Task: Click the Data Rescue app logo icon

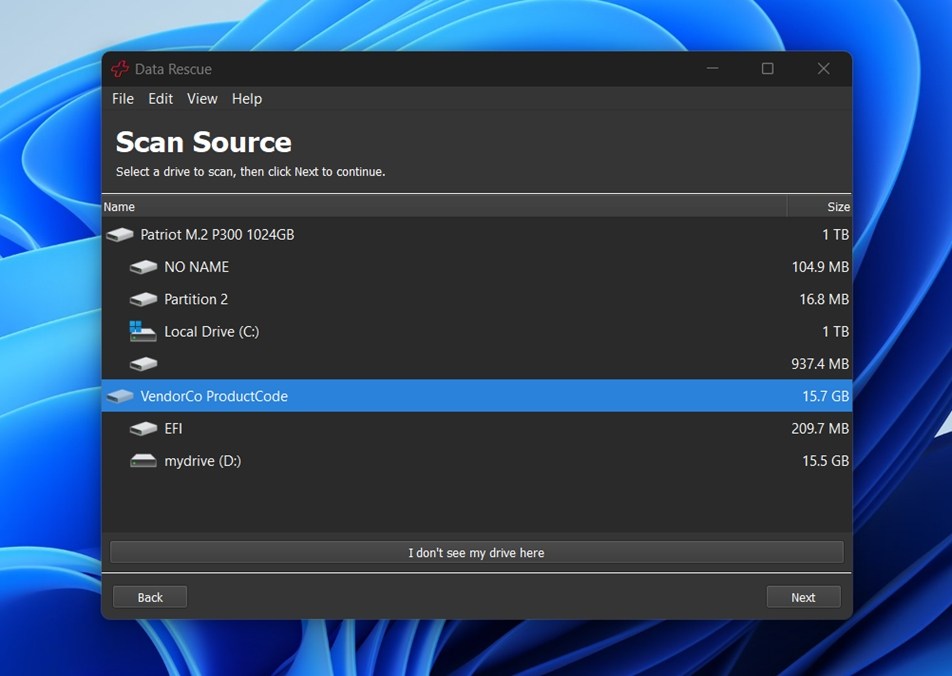Action: pyautogui.click(x=120, y=69)
